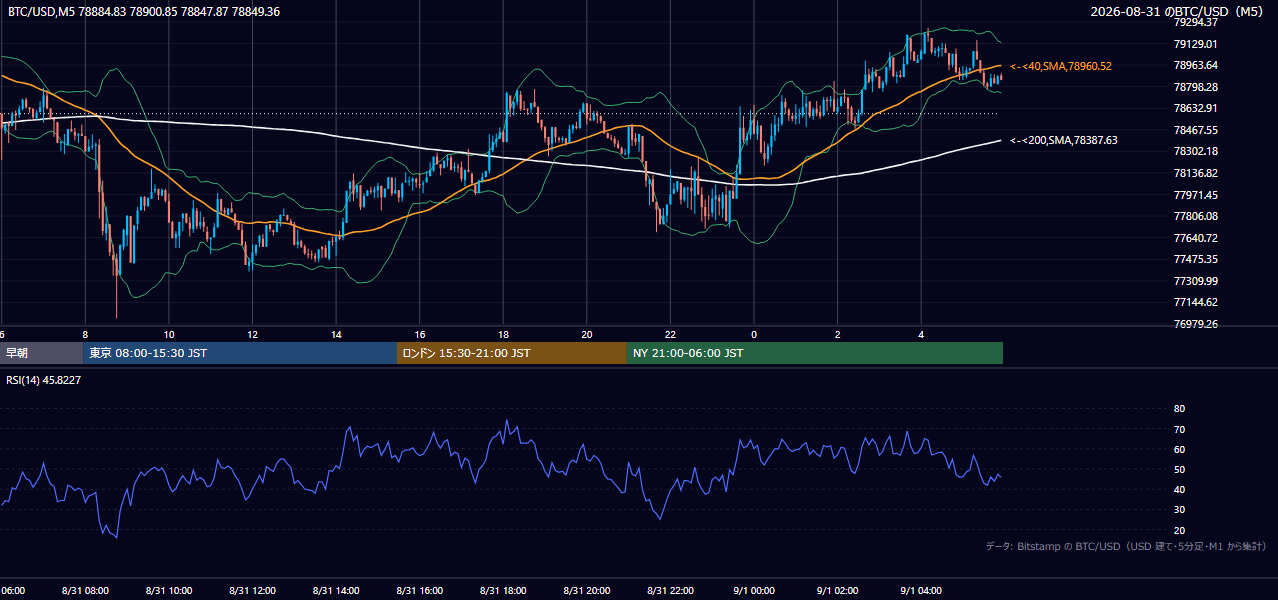Click the 8/31 16:00 time label

click(x=420, y=591)
